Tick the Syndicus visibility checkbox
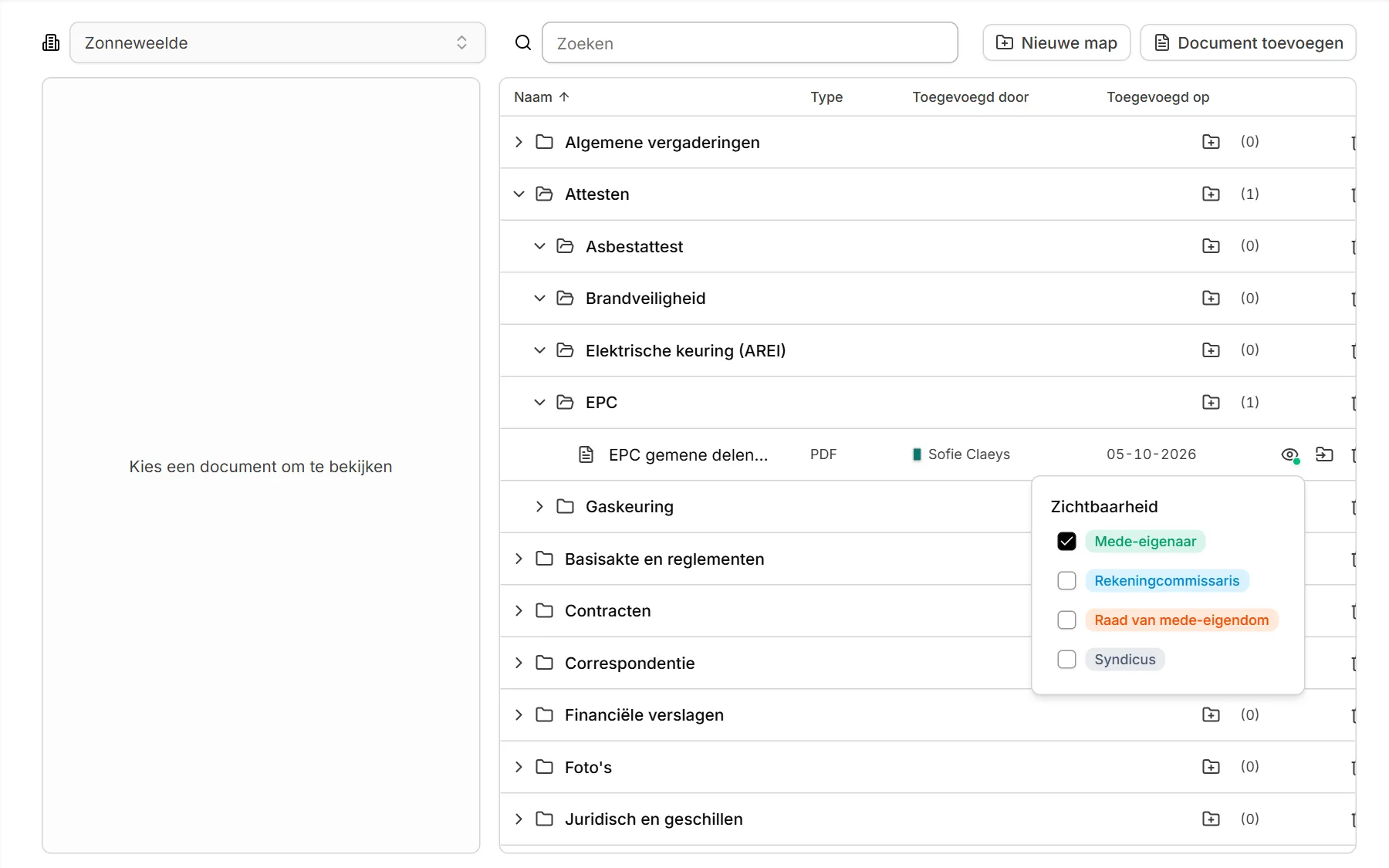 point(1066,660)
